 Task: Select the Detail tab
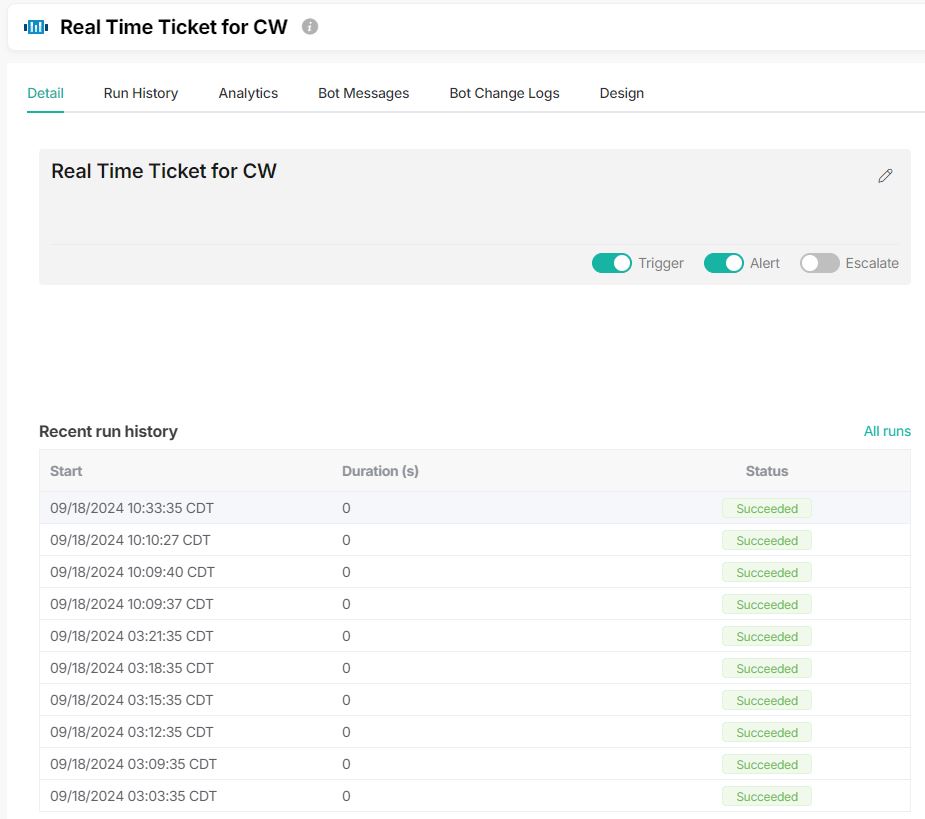[x=46, y=93]
